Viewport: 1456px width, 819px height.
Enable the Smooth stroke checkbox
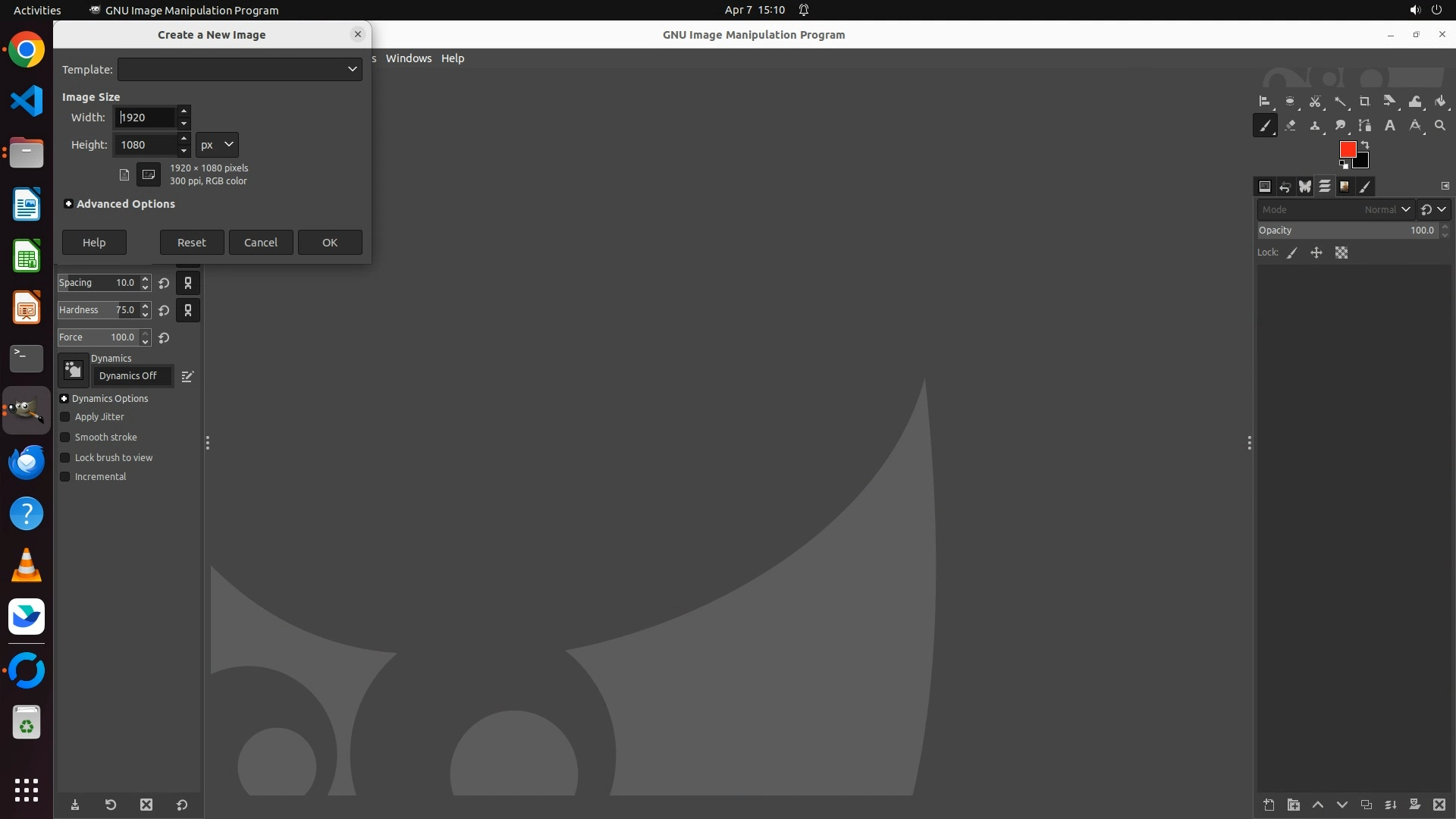[x=65, y=438]
